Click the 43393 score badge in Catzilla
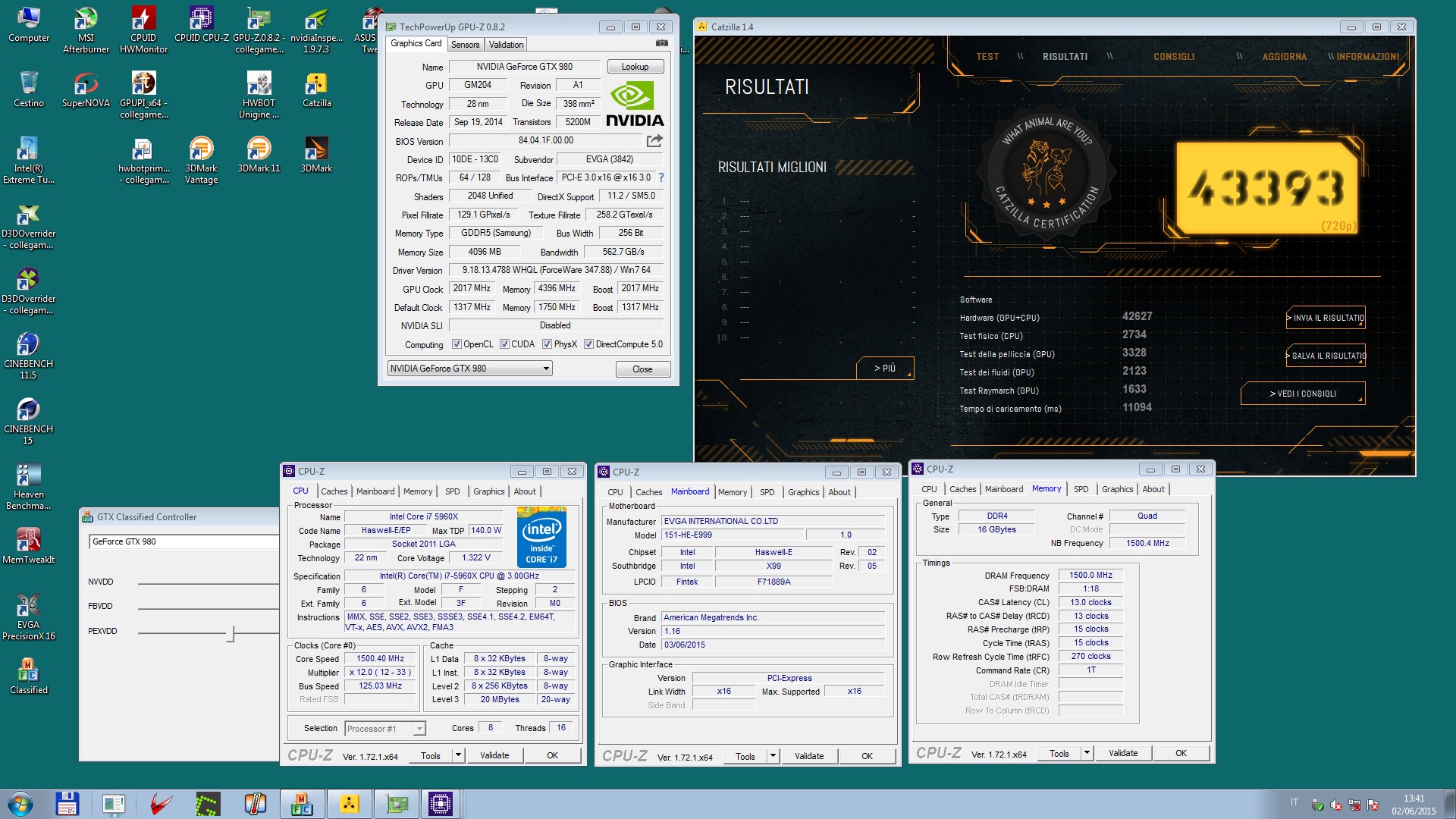The width and height of the screenshot is (1456, 819). pos(1266,188)
